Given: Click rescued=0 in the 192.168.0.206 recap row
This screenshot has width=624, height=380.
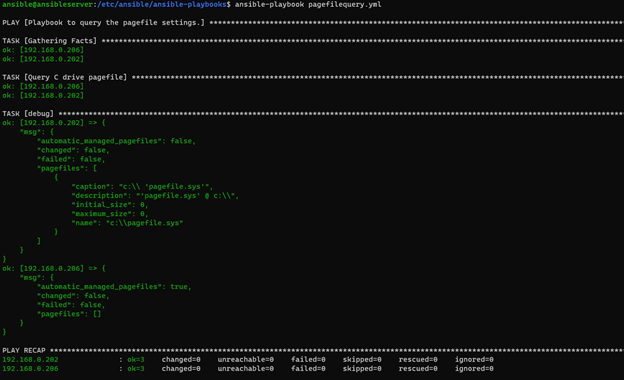Looking at the screenshot, I should [x=418, y=369].
